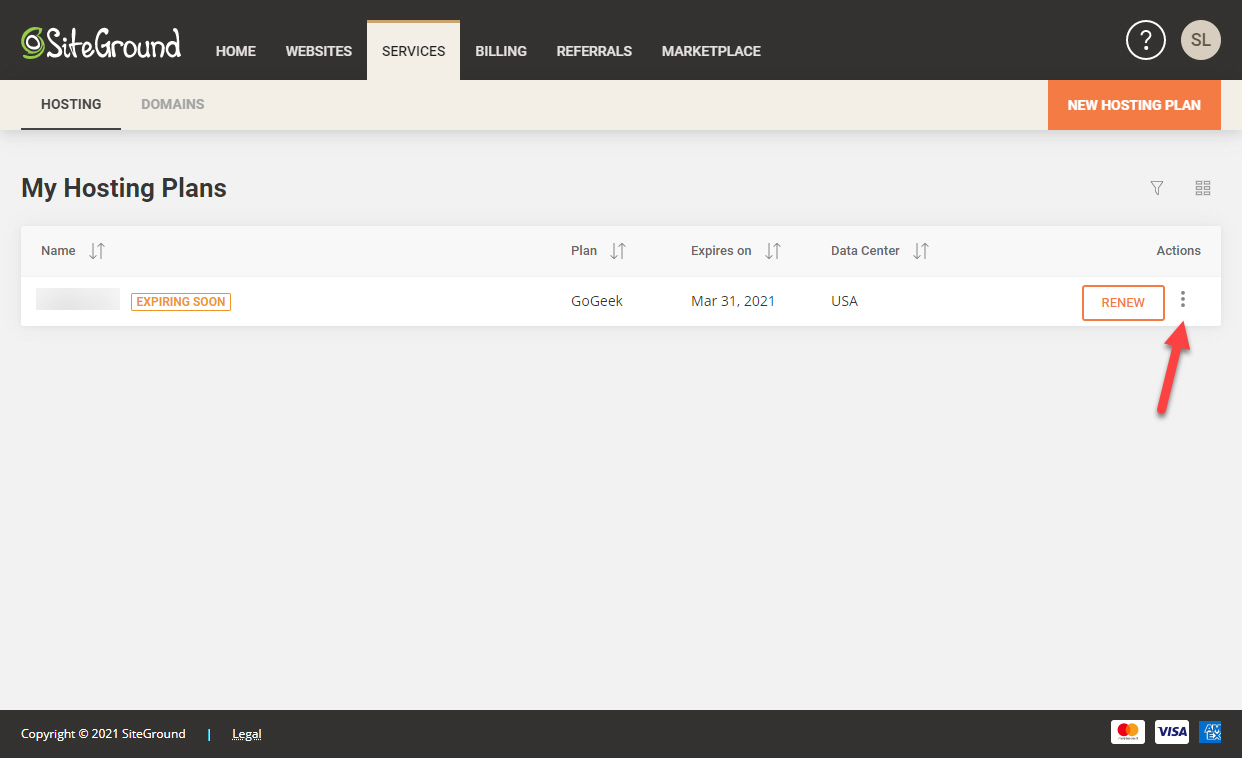Switch to the HOSTING tab
Viewport: 1242px width, 758px height.
(71, 104)
